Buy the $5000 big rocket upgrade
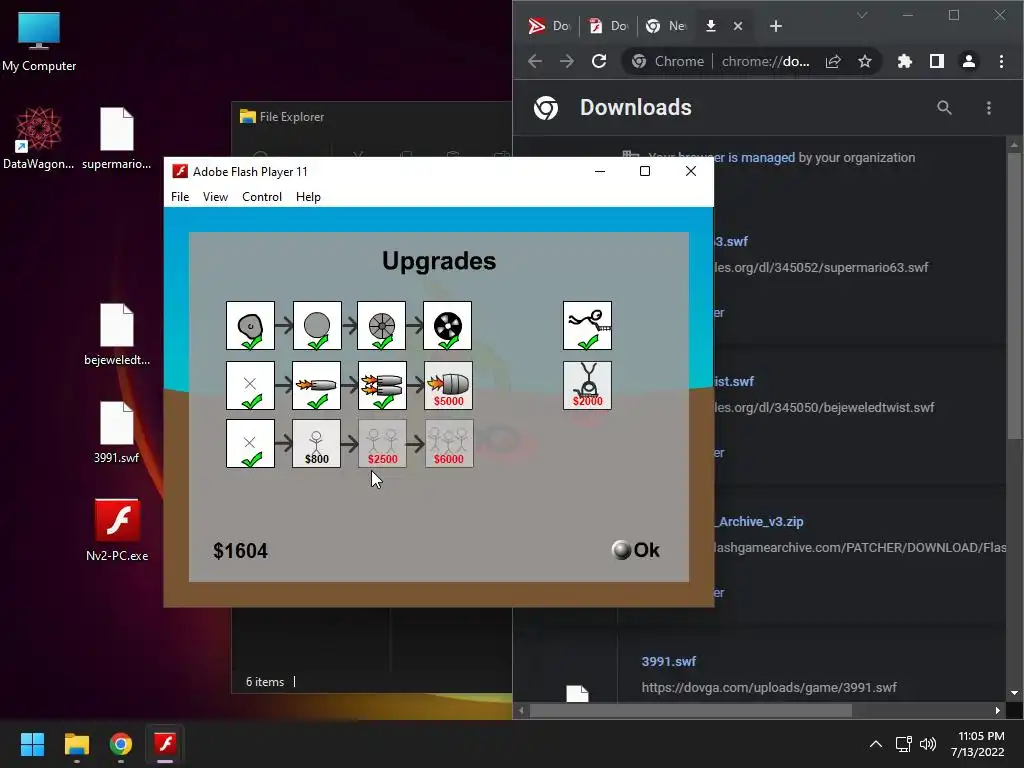Image resolution: width=1024 pixels, height=768 pixels. click(x=448, y=385)
